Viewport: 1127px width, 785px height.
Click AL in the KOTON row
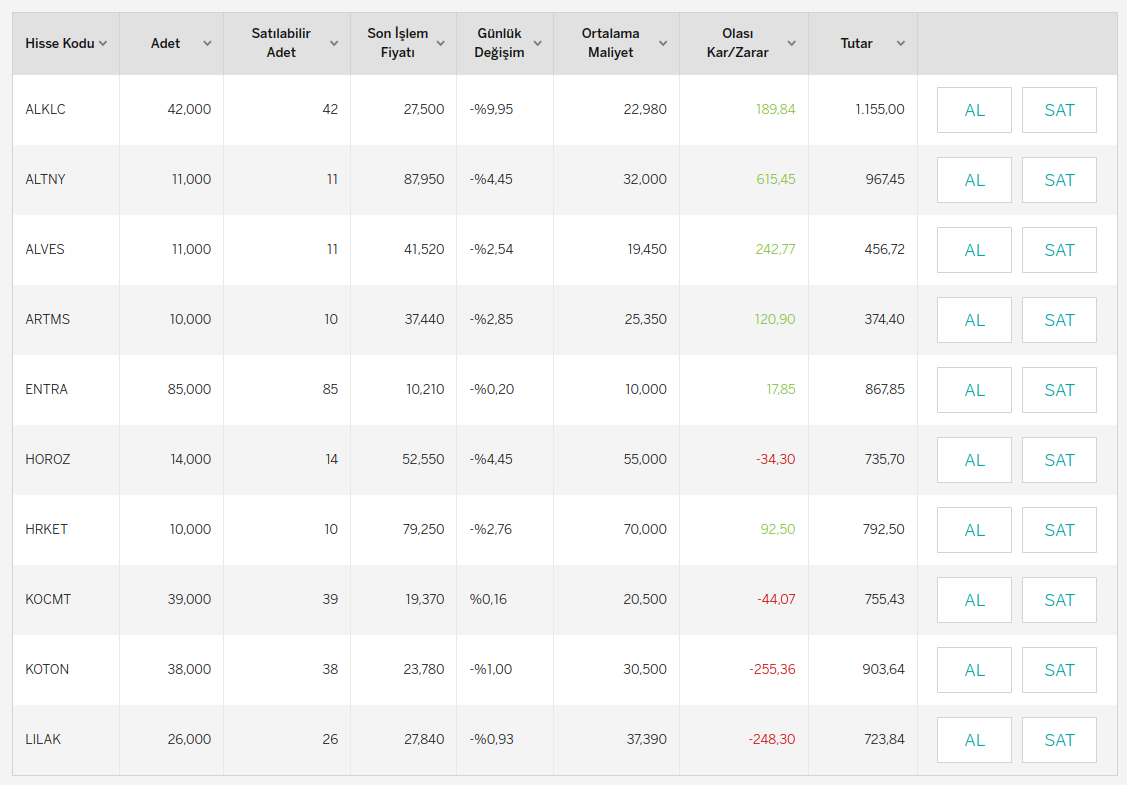974,670
